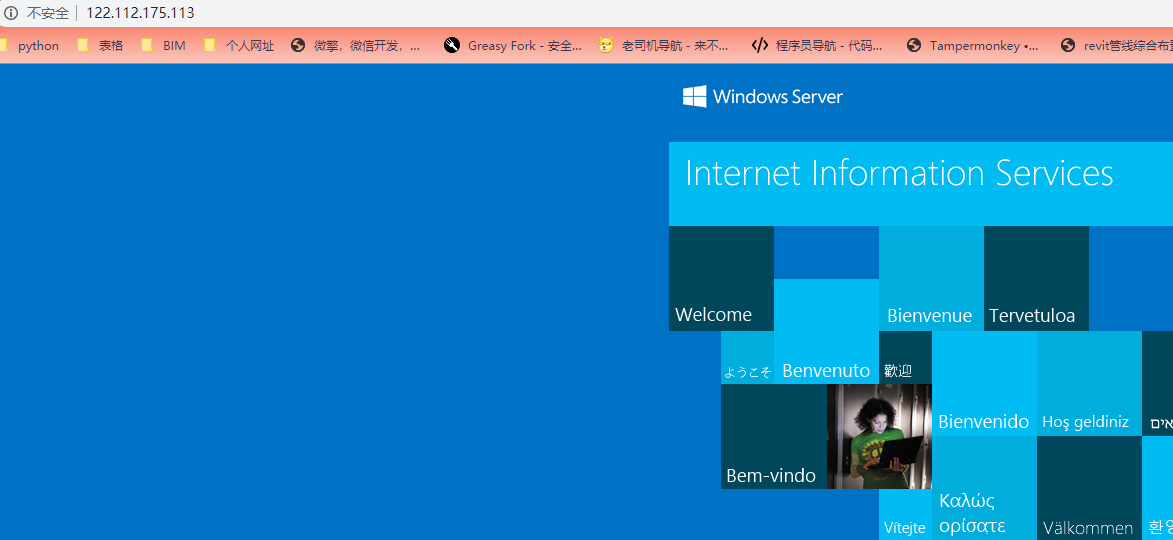Click the Bienvenido tile
This screenshot has height=540, width=1173.
click(984, 384)
